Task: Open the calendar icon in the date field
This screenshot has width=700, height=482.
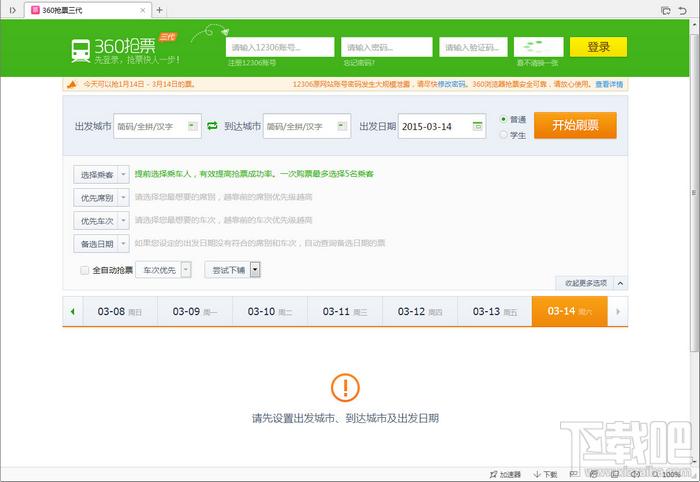Action: click(477, 126)
